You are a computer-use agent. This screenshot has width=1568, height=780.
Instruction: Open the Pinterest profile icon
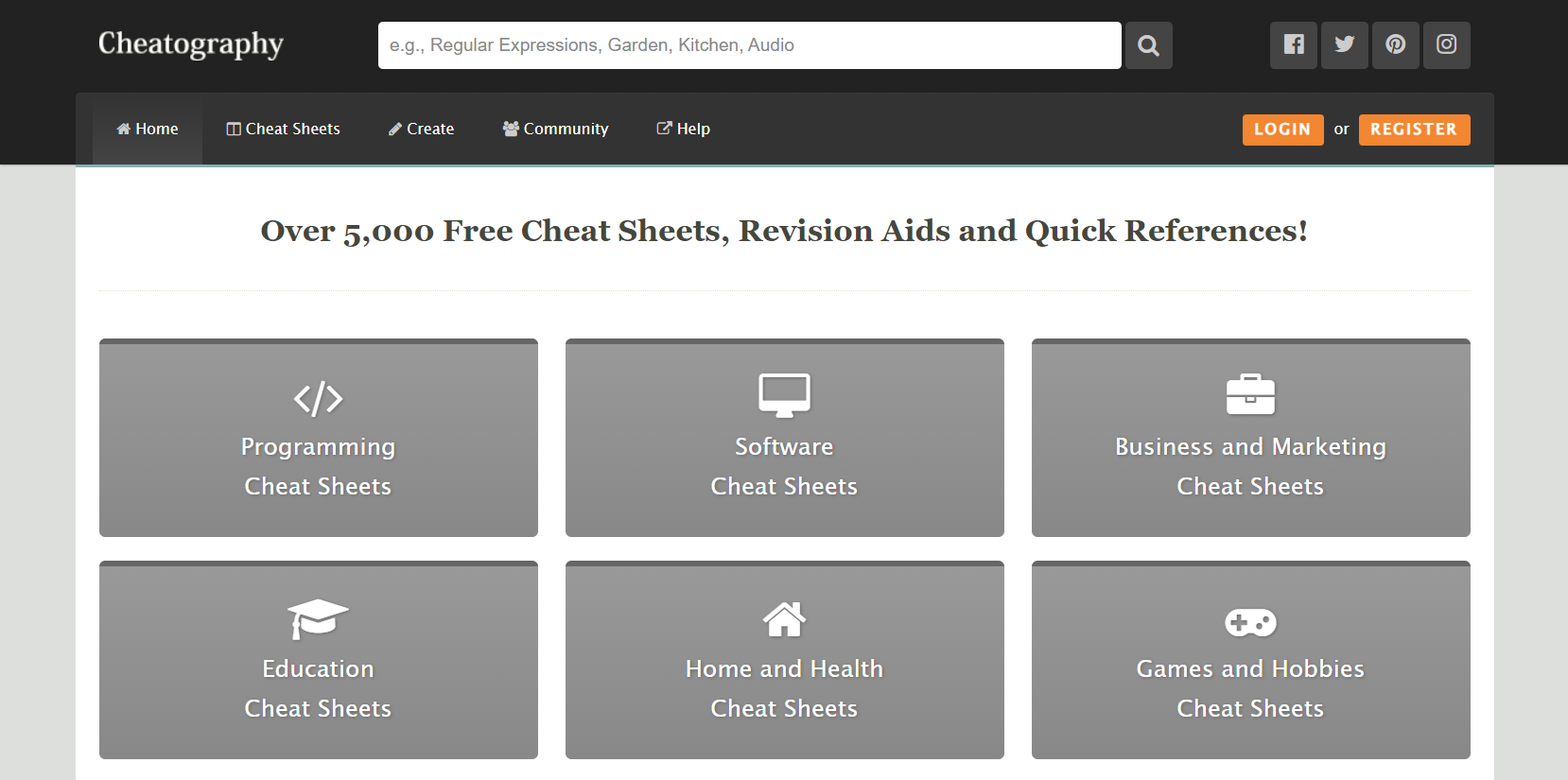pos(1396,45)
